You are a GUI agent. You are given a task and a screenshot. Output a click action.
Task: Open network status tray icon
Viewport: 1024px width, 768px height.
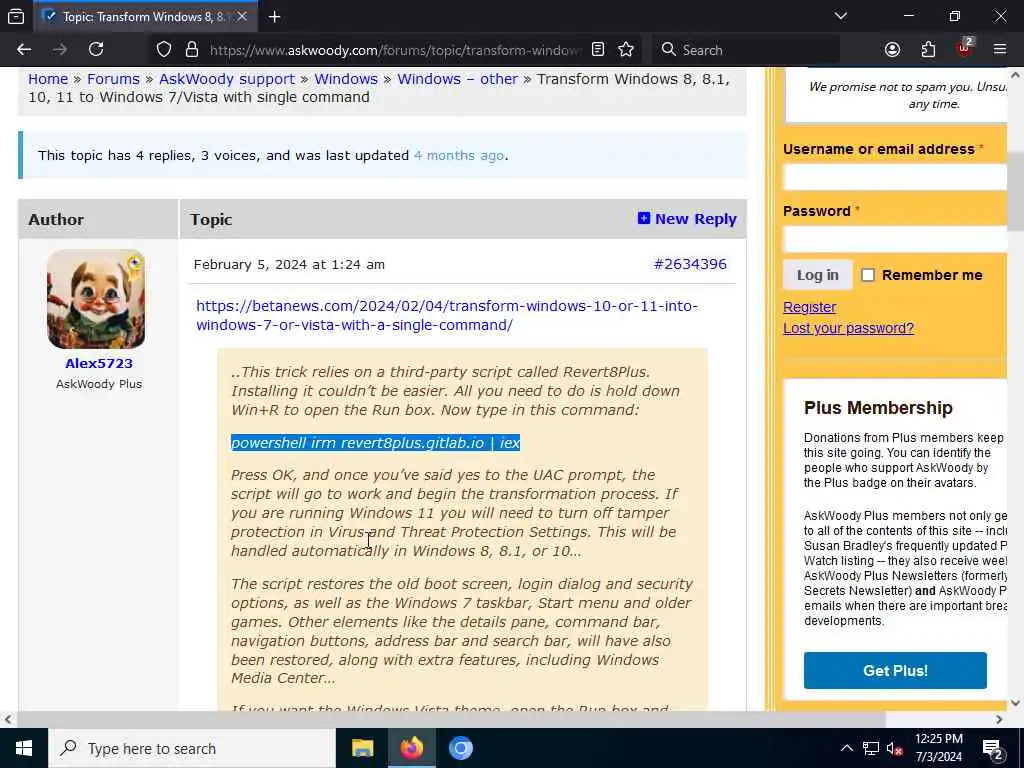coord(871,748)
